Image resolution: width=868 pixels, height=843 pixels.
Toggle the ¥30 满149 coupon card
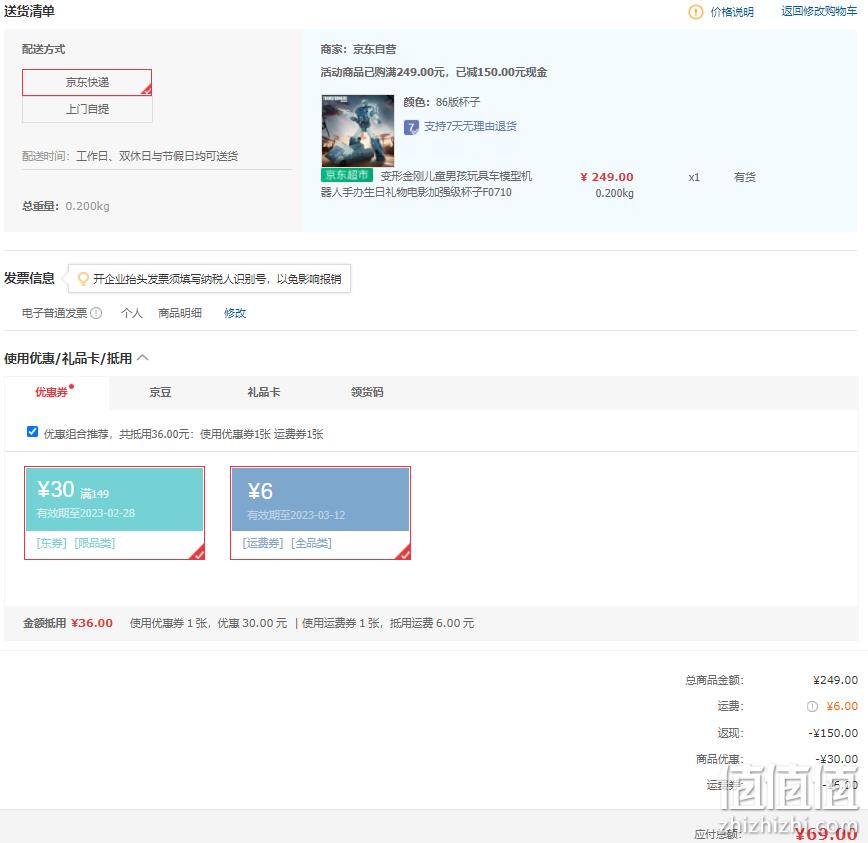coord(115,513)
